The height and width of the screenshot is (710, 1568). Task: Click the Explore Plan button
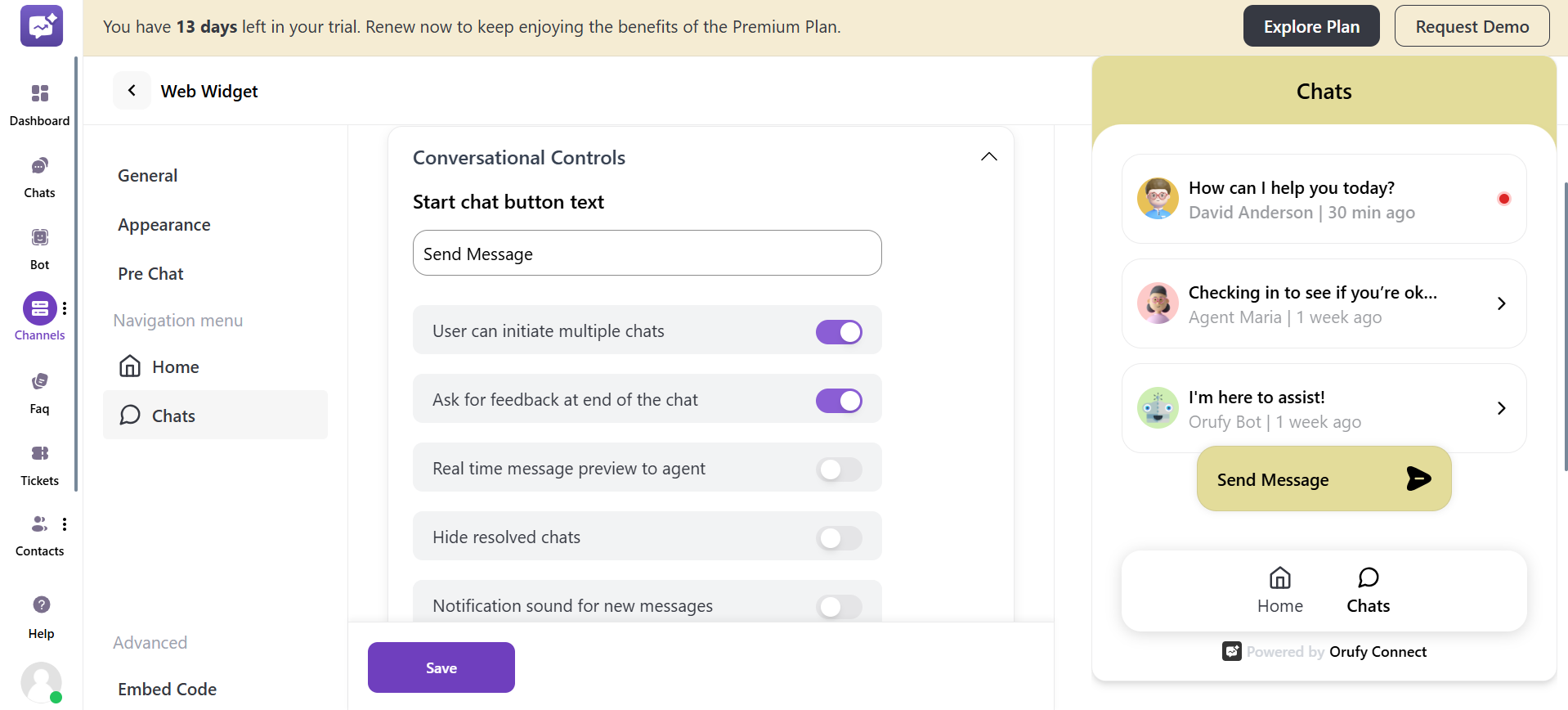(1310, 25)
